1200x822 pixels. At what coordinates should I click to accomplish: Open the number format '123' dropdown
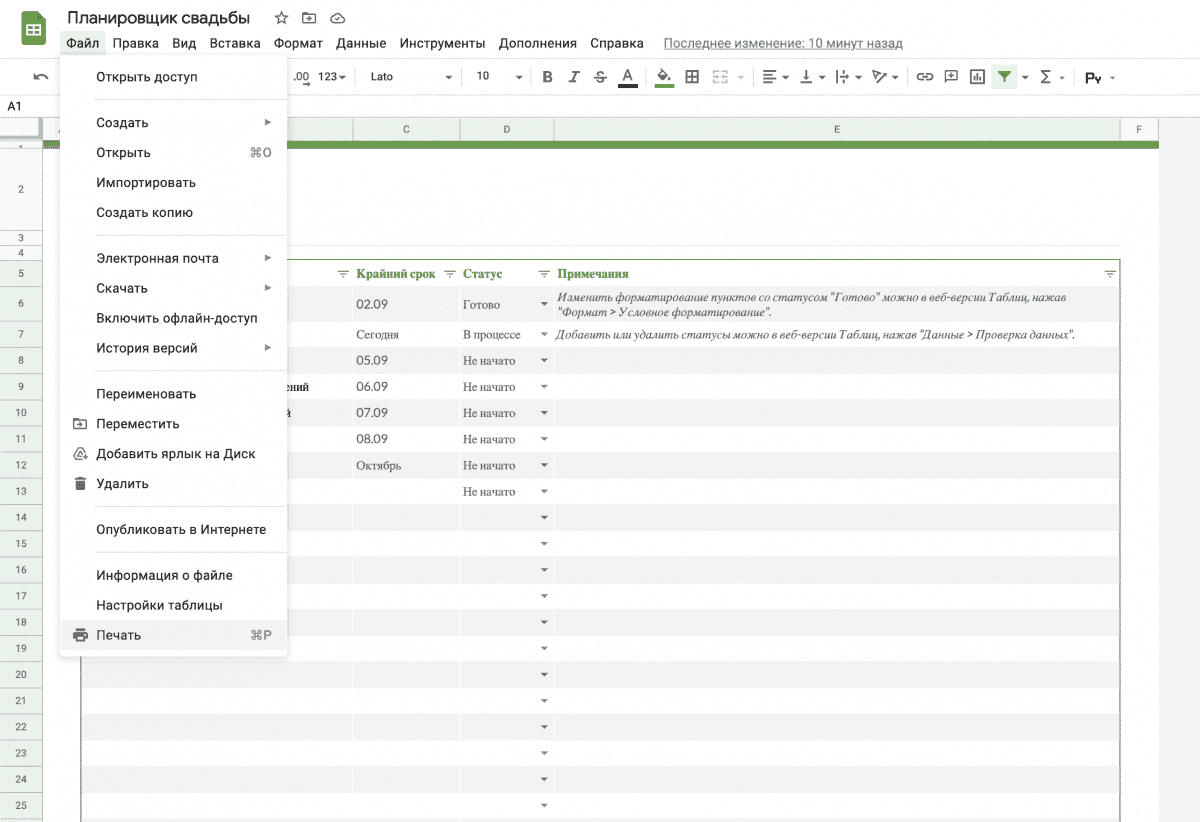334,76
